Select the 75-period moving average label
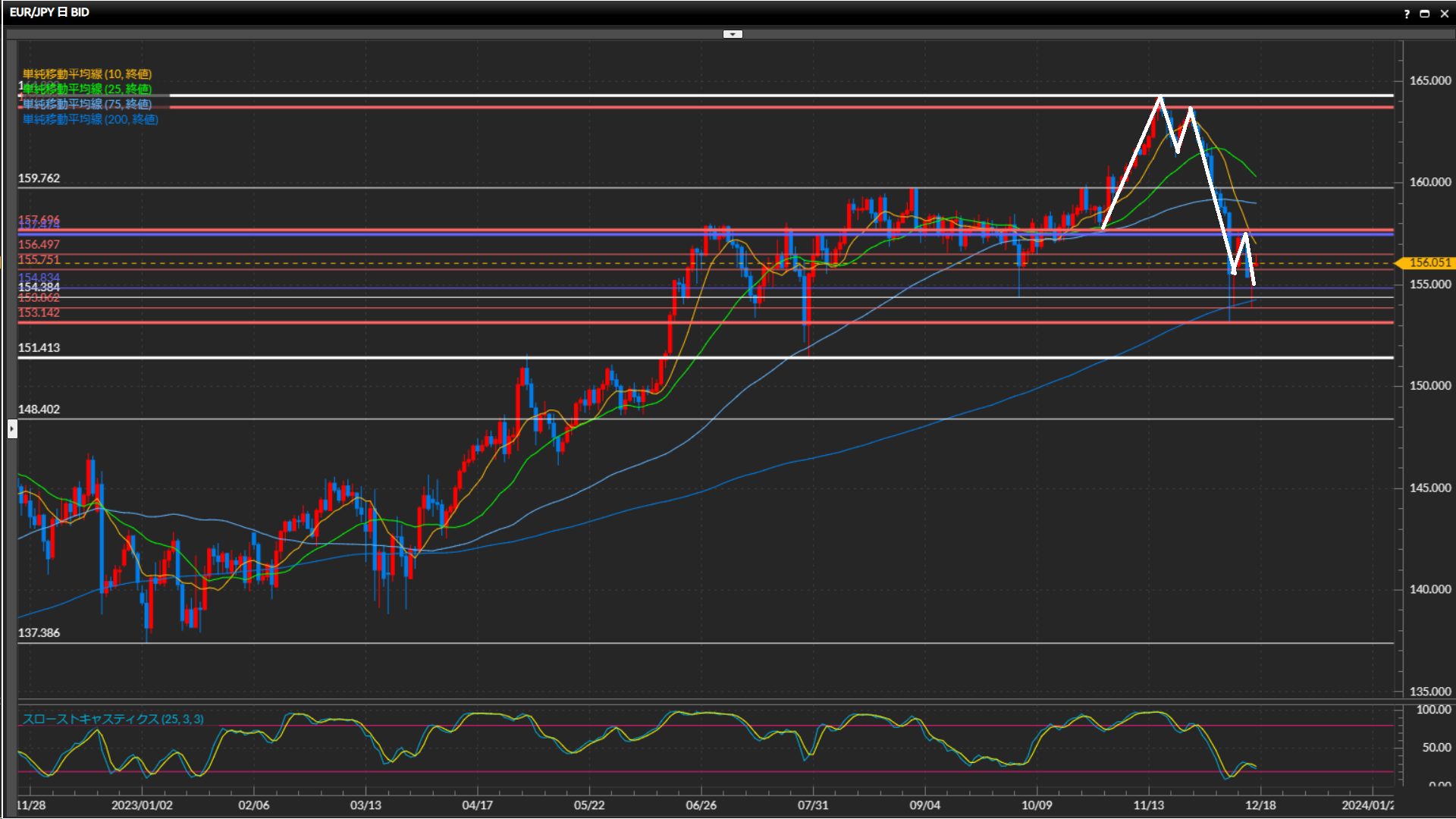The height and width of the screenshot is (819, 1456). (x=87, y=104)
